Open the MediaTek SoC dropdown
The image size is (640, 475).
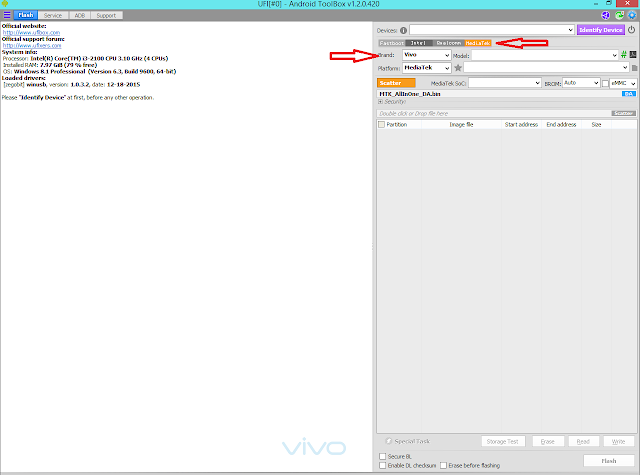(x=505, y=83)
